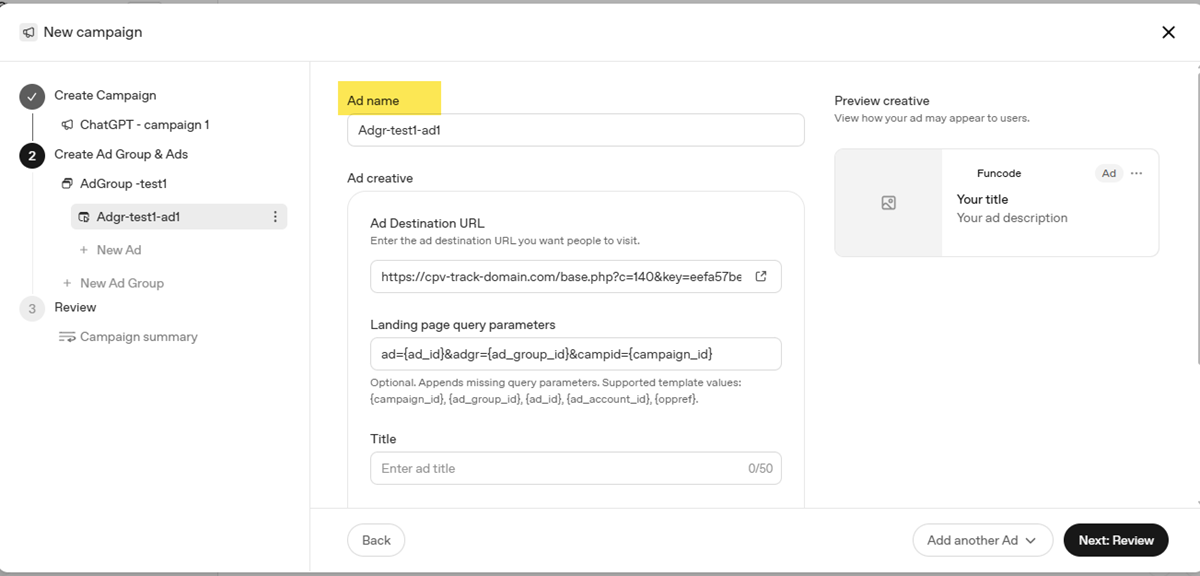Click the step 3 Review circle
Image resolution: width=1200 pixels, height=576 pixels.
[32, 309]
